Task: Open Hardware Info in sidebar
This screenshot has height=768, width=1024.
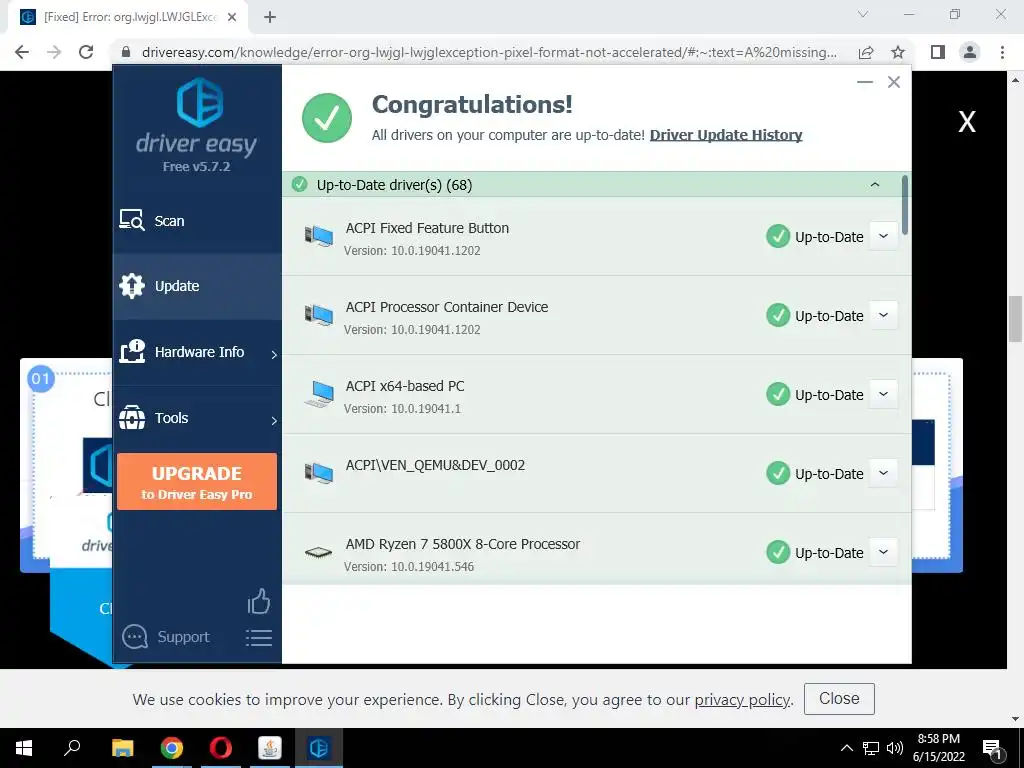Action: [x=197, y=352]
